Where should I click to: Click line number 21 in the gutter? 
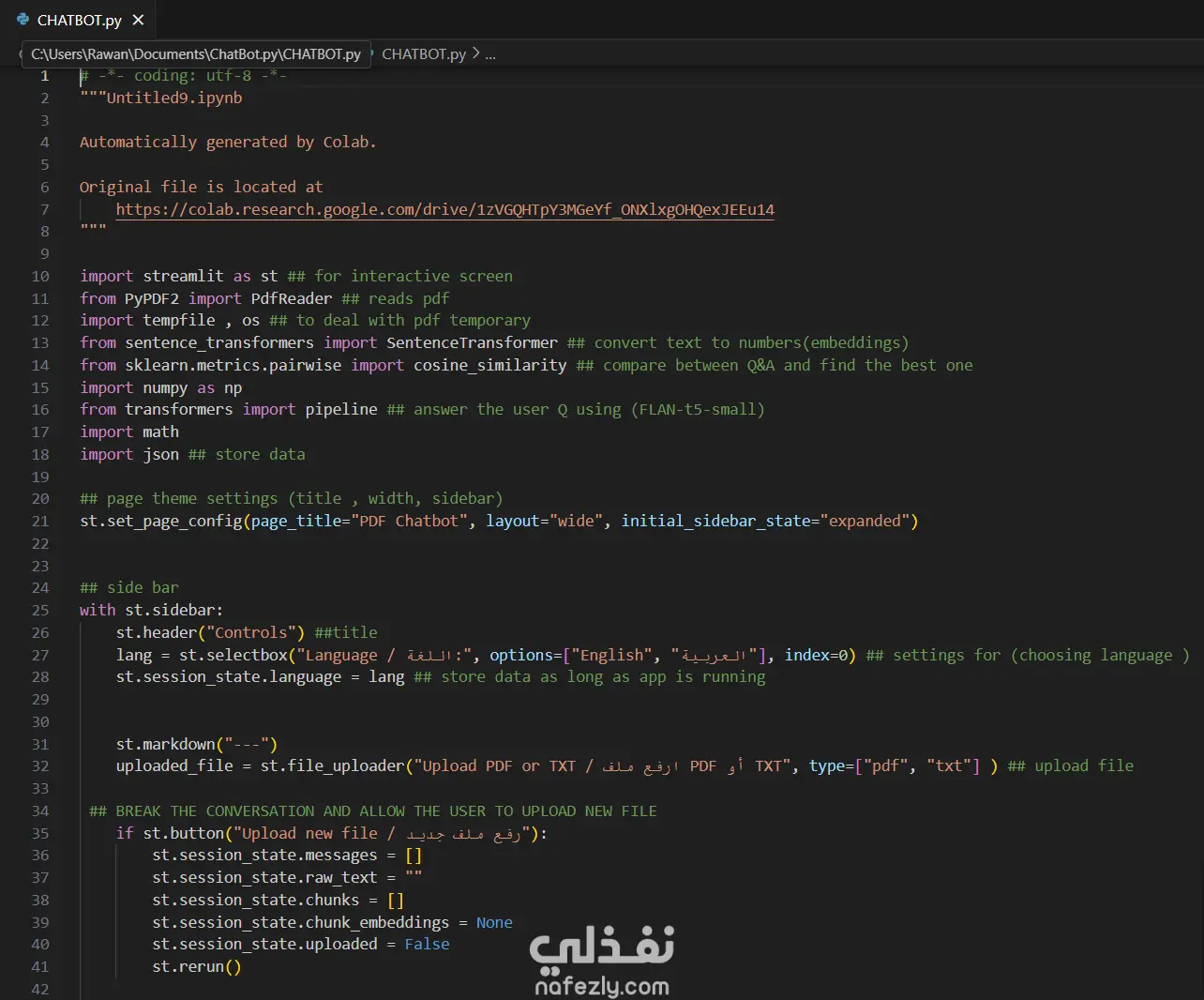tap(40, 522)
